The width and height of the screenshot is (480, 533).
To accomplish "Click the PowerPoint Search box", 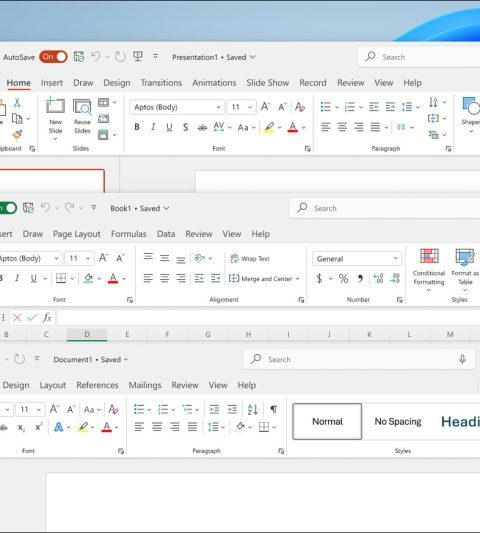I will coord(420,57).
